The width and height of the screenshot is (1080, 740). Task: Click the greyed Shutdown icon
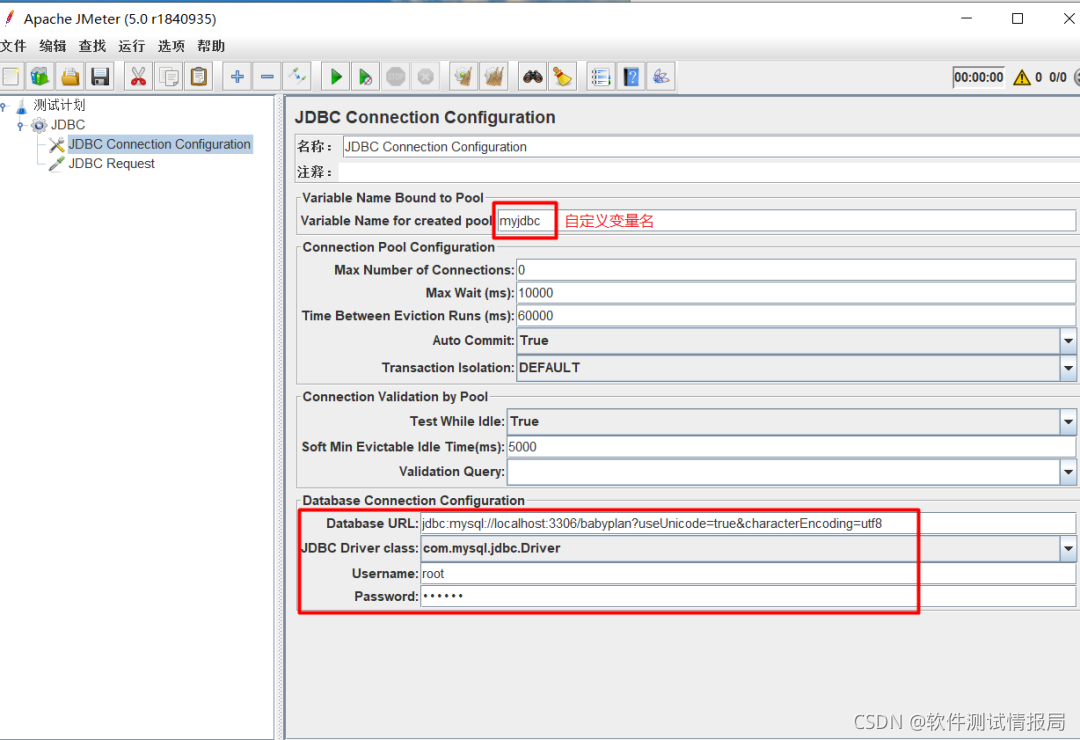[x=426, y=76]
